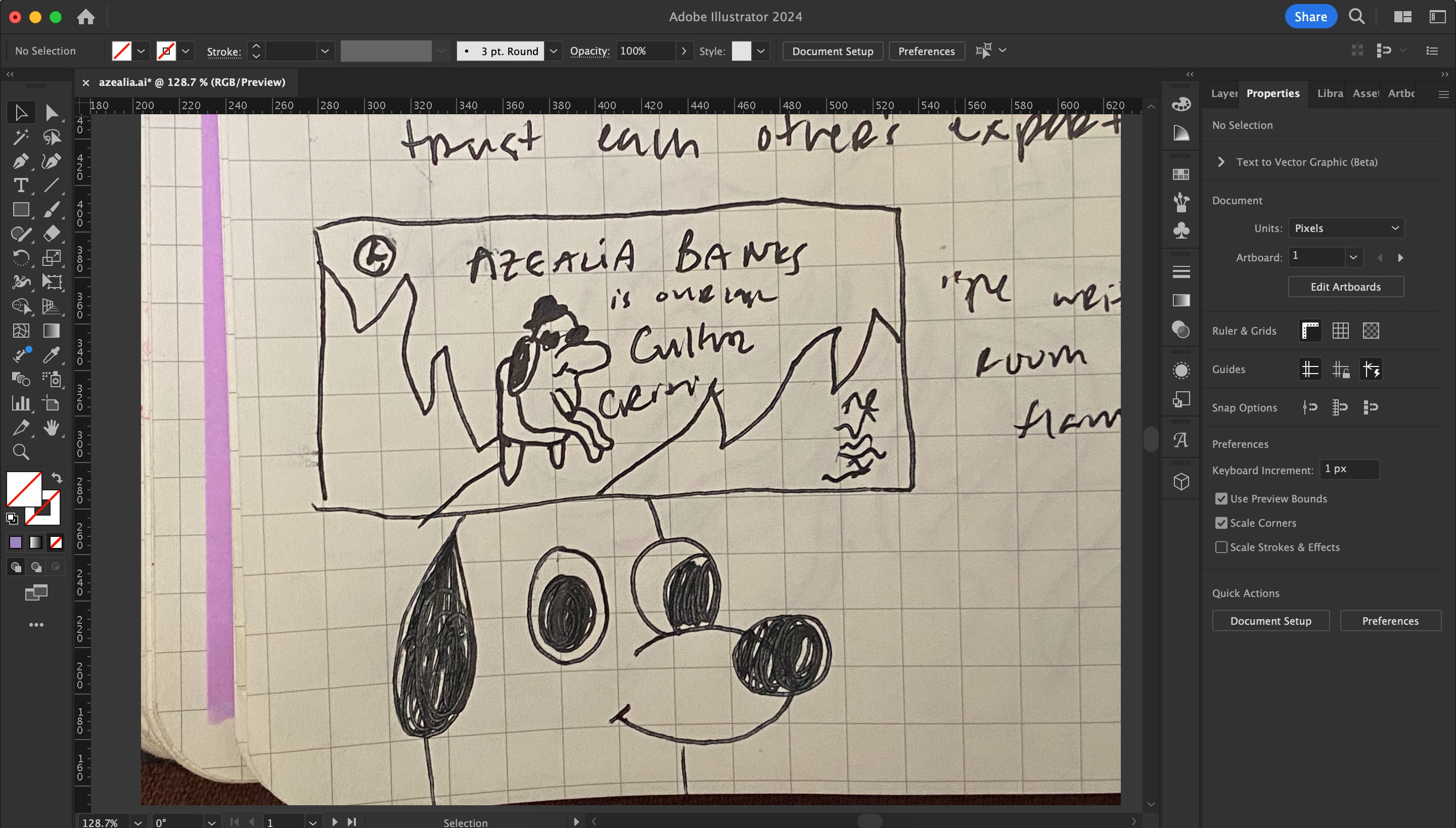Disable Use Preview Bounds checkbox

coord(1221,499)
